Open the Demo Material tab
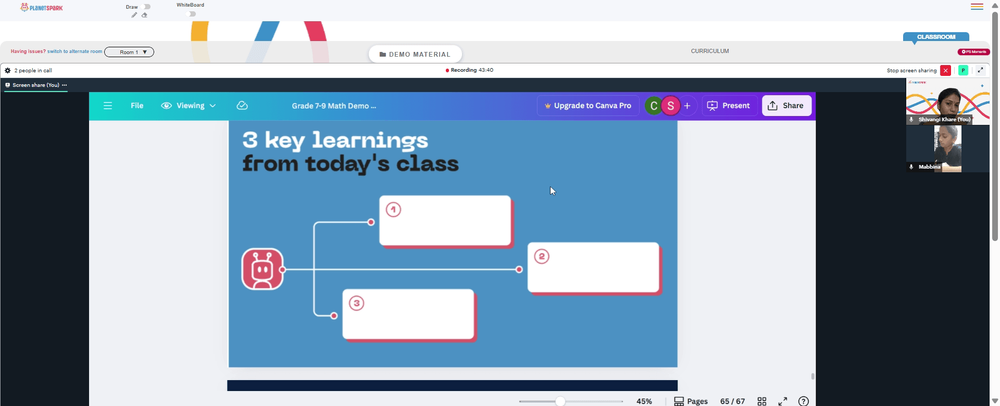The image size is (1000, 406). tap(415, 54)
